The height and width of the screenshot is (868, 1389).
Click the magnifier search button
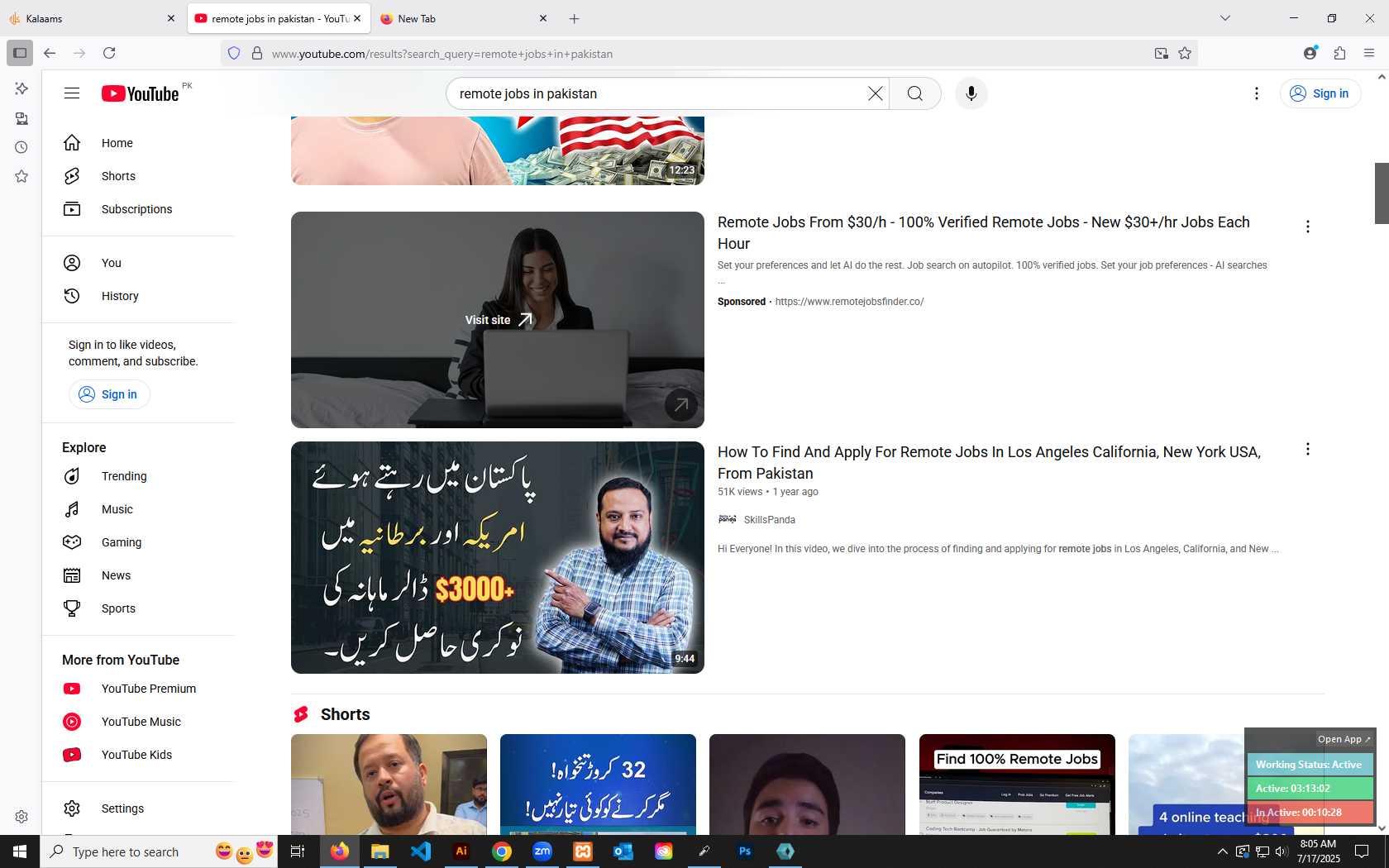915,93
